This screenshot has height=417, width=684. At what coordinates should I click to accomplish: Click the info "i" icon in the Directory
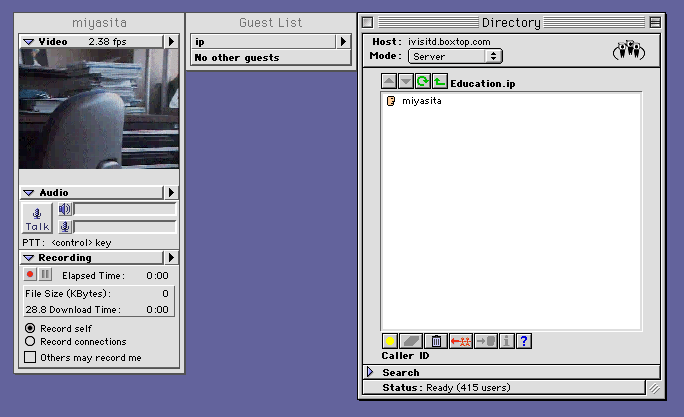pos(507,341)
